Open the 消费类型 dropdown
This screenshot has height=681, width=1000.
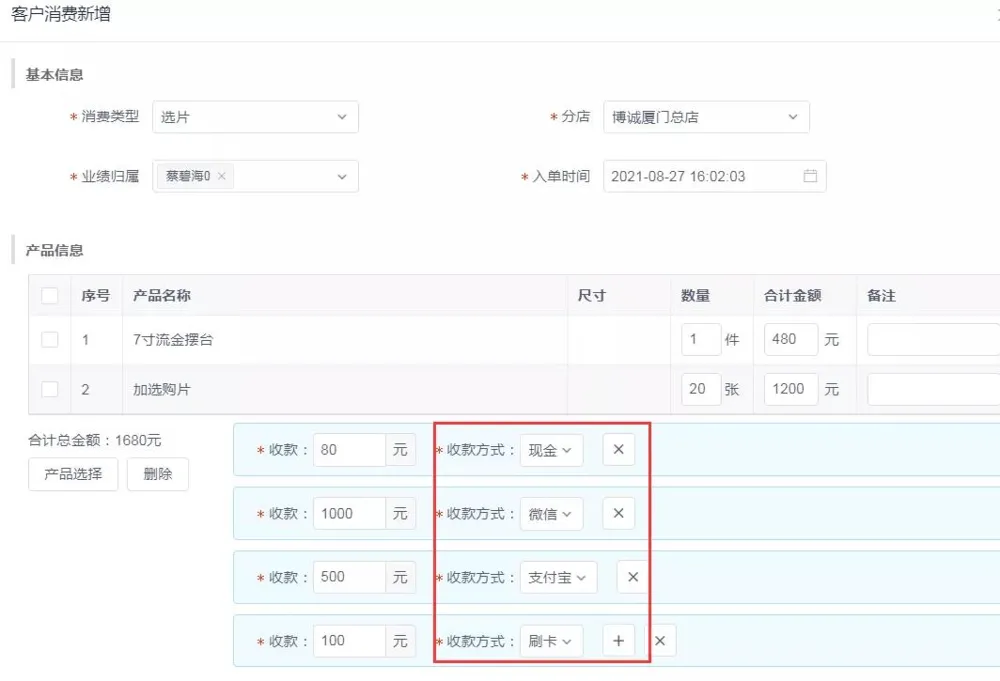255,117
